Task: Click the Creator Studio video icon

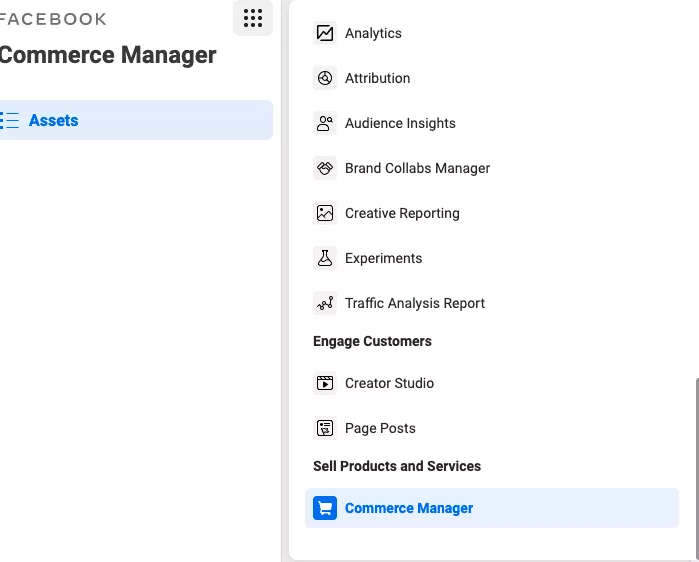Action: click(x=325, y=383)
